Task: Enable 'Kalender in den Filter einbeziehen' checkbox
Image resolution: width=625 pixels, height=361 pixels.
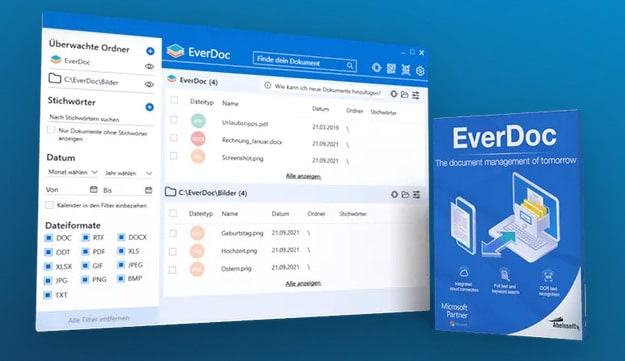Action: (x=49, y=205)
